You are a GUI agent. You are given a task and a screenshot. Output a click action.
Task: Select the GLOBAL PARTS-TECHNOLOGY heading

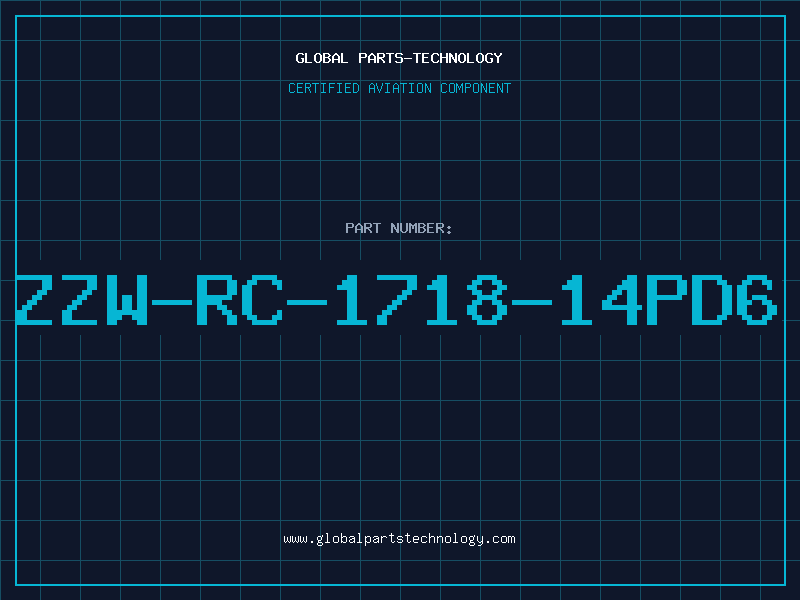tap(399, 58)
